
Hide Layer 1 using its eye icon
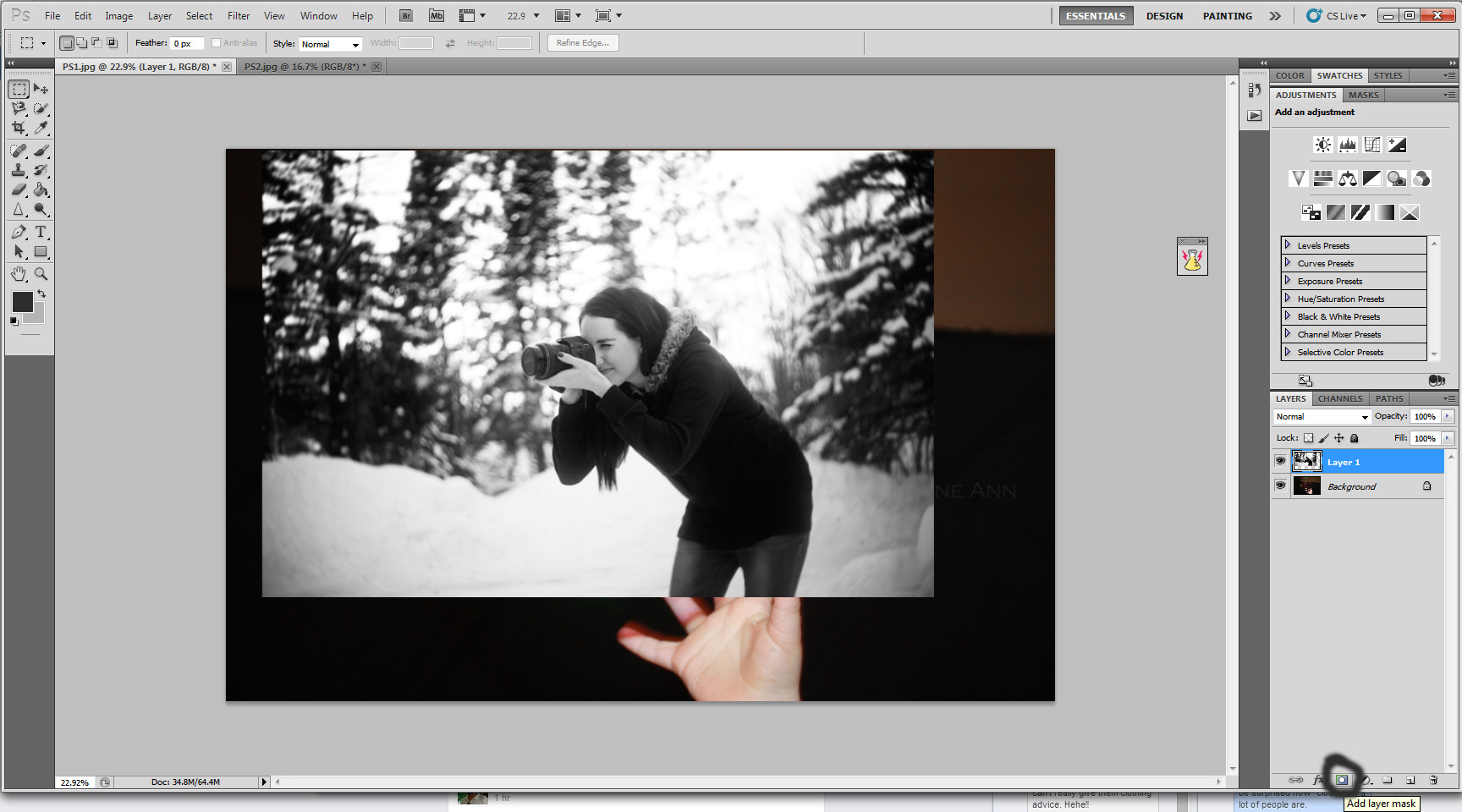pyautogui.click(x=1280, y=461)
